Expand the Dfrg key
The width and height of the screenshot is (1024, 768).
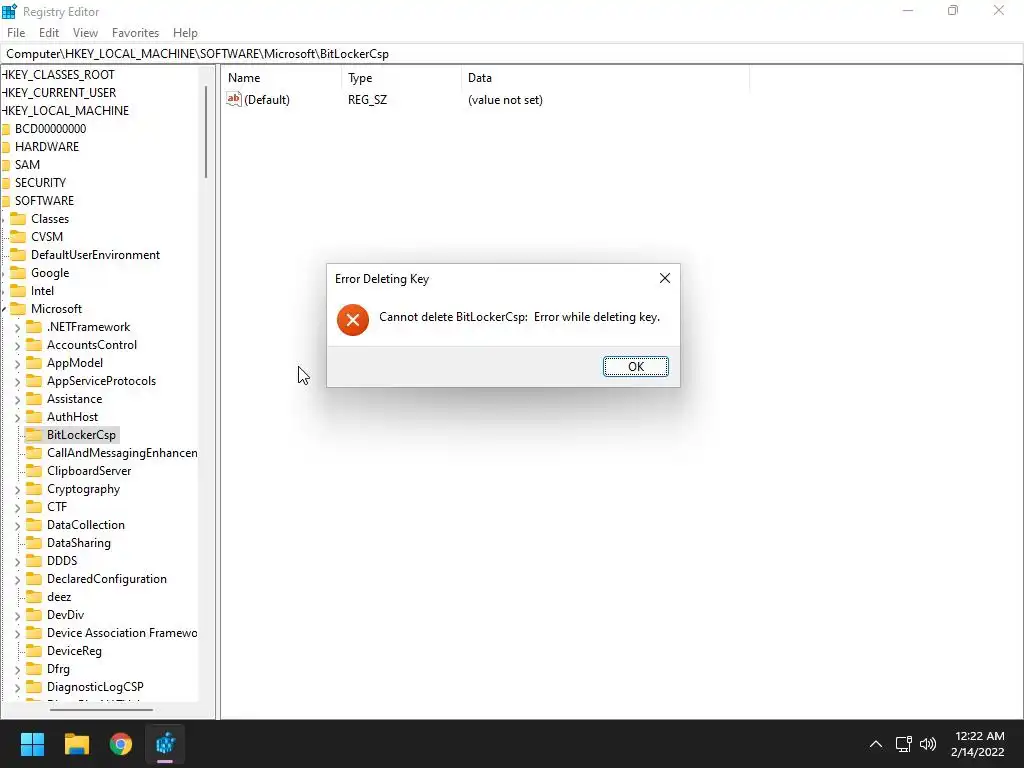18,669
